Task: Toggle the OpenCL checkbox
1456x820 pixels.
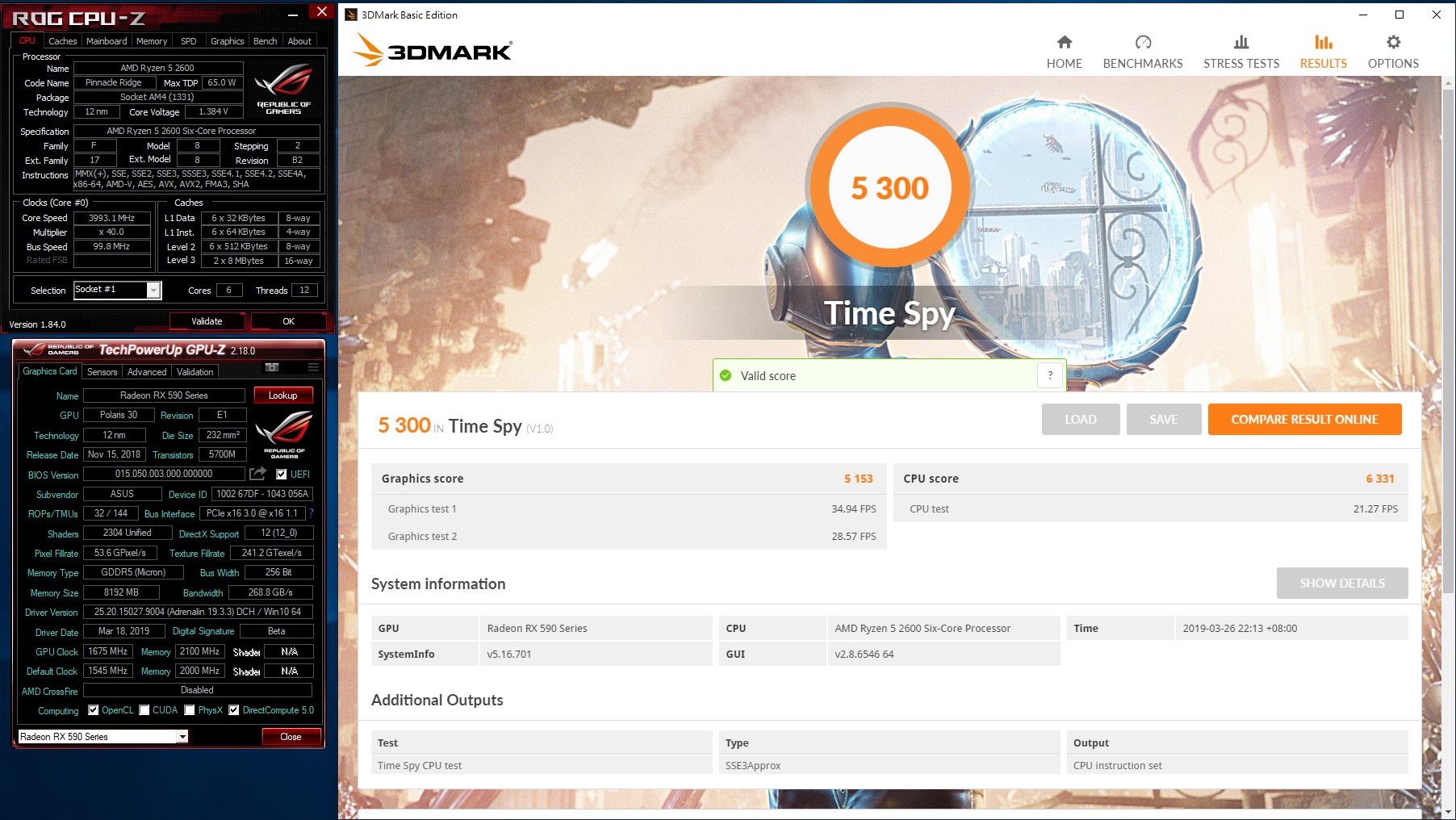Action: click(x=94, y=710)
